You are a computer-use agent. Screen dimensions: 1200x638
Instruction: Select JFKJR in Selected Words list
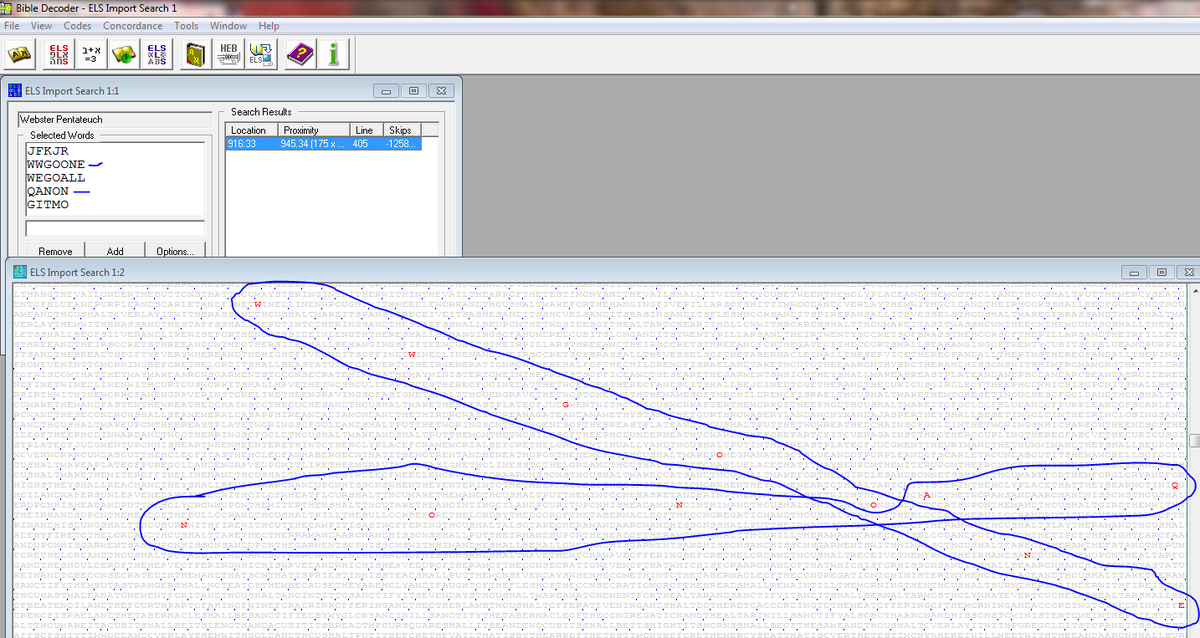[x=47, y=151]
